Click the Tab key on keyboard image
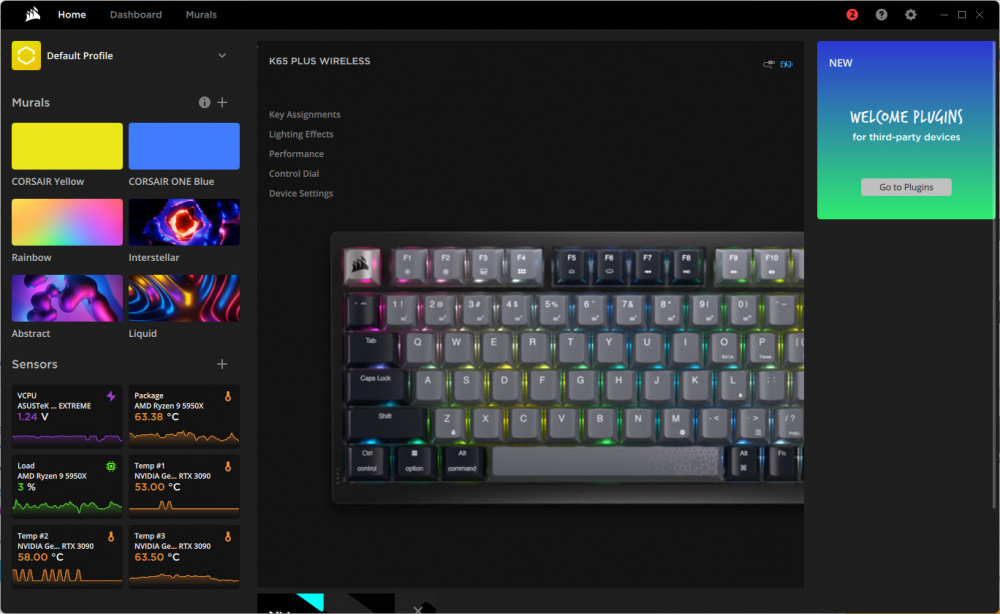Image resolution: width=1000 pixels, height=614 pixels. [372, 347]
